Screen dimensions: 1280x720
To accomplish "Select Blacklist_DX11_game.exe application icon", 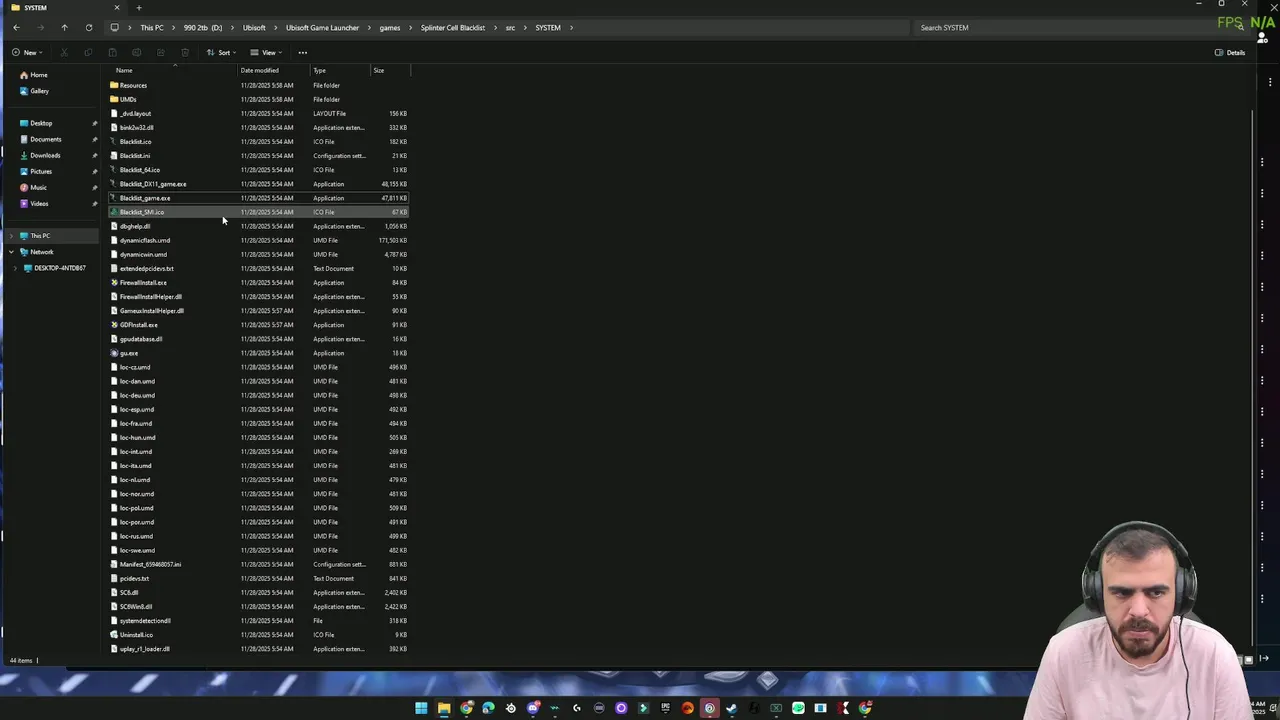I will point(114,184).
